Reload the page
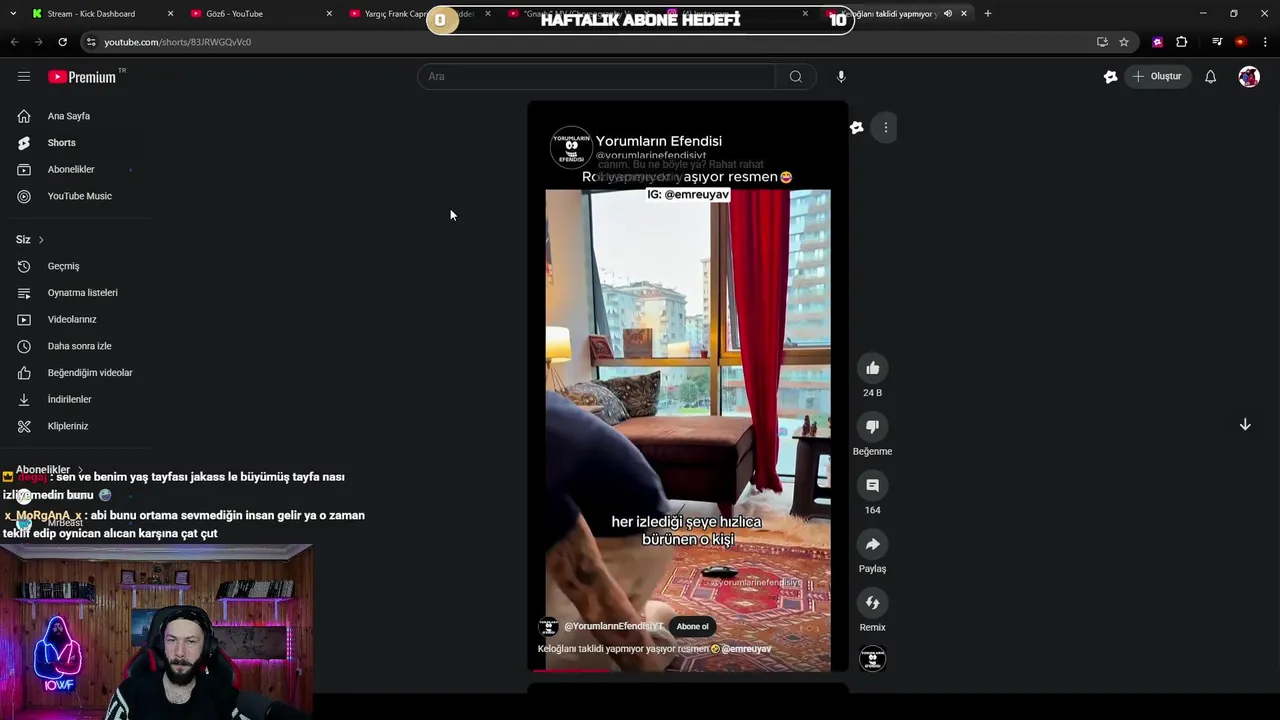 pos(62,42)
